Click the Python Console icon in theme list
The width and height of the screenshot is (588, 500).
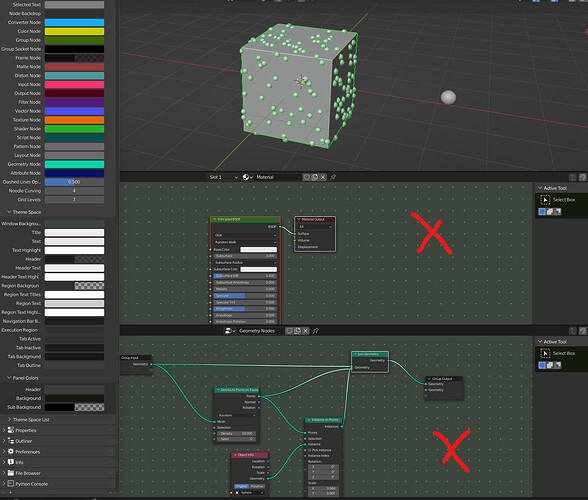[11, 483]
